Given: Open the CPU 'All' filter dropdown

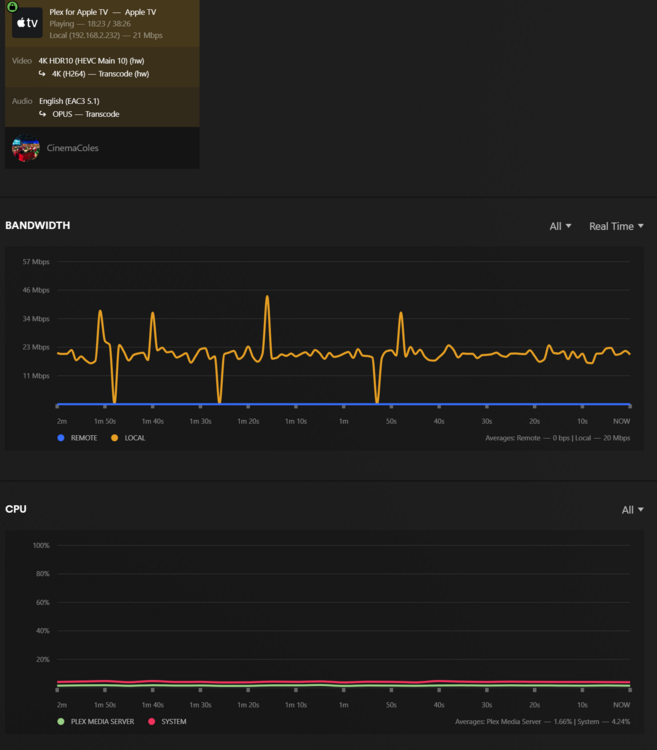Looking at the screenshot, I should [632, 510].
